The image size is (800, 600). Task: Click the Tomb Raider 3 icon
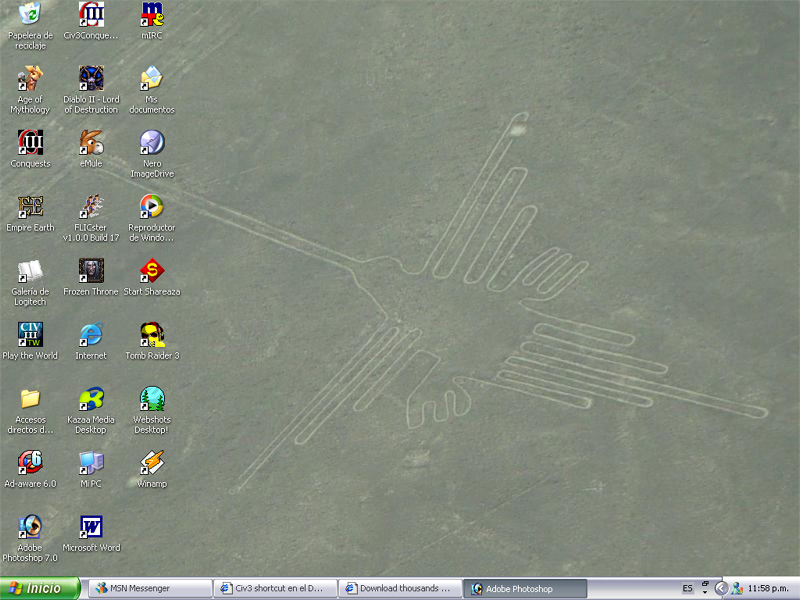(x=152, y=335)
